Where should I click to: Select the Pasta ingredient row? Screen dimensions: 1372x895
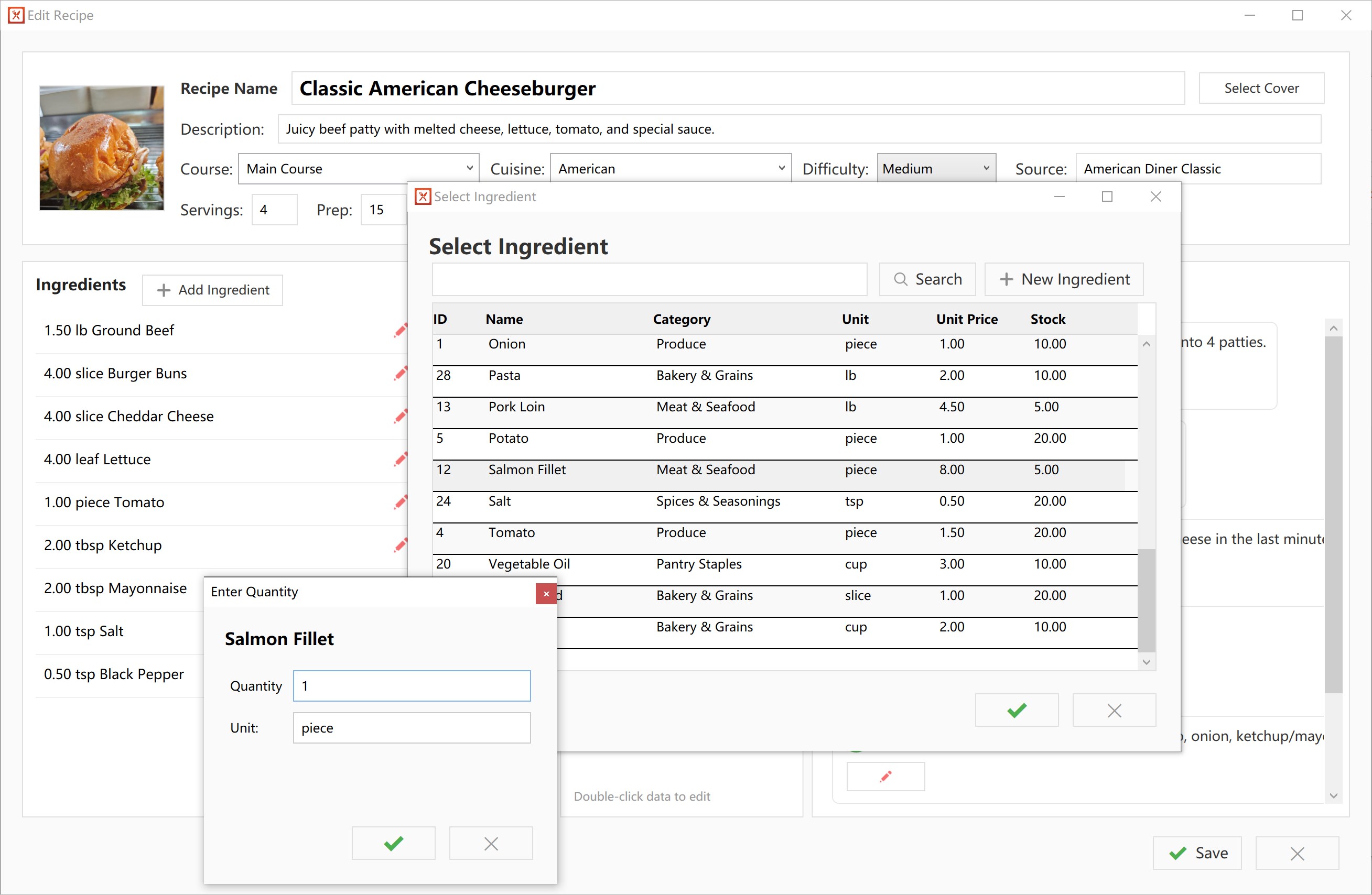tap(785, 381)
